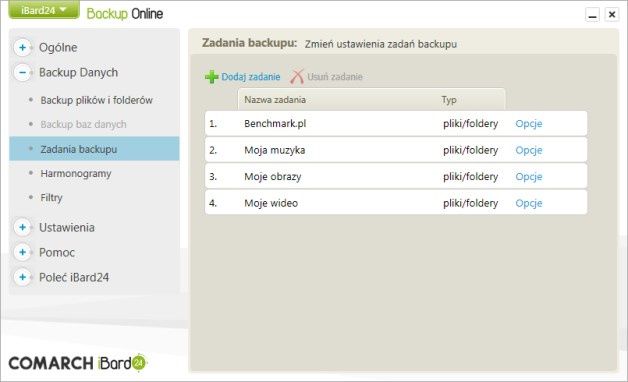Open the iBard24 dropdown menu
Viewport: 628px width, 382px height.
(x=44, y=10)
